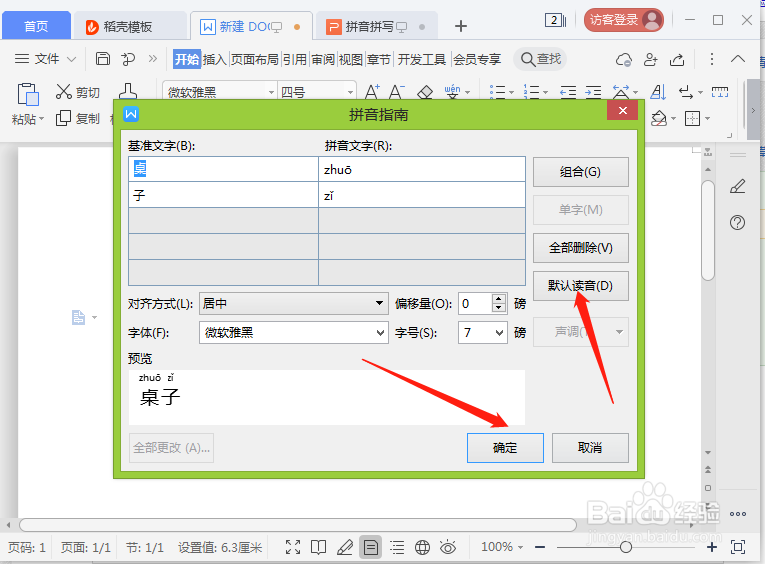
Task: Click the zoom in plus button
Action: [712, 547]
